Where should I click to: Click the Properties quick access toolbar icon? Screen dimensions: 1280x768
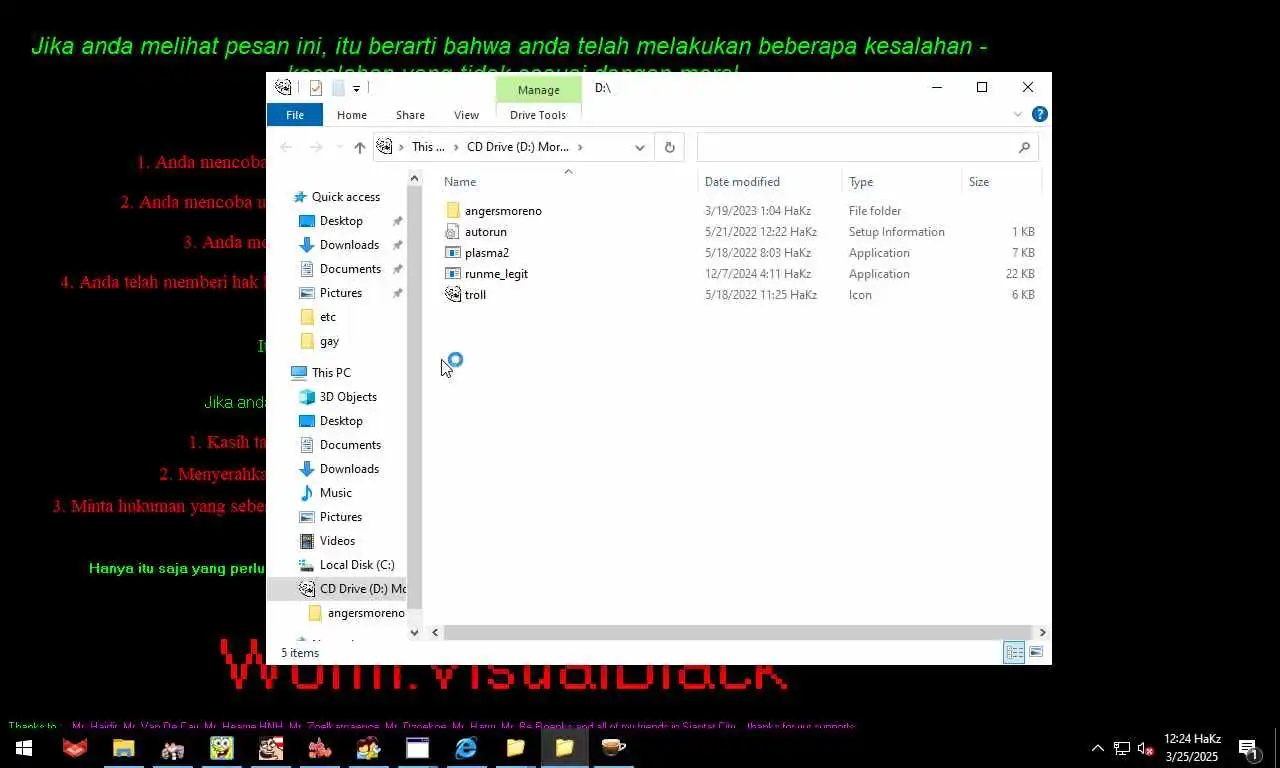315,88
